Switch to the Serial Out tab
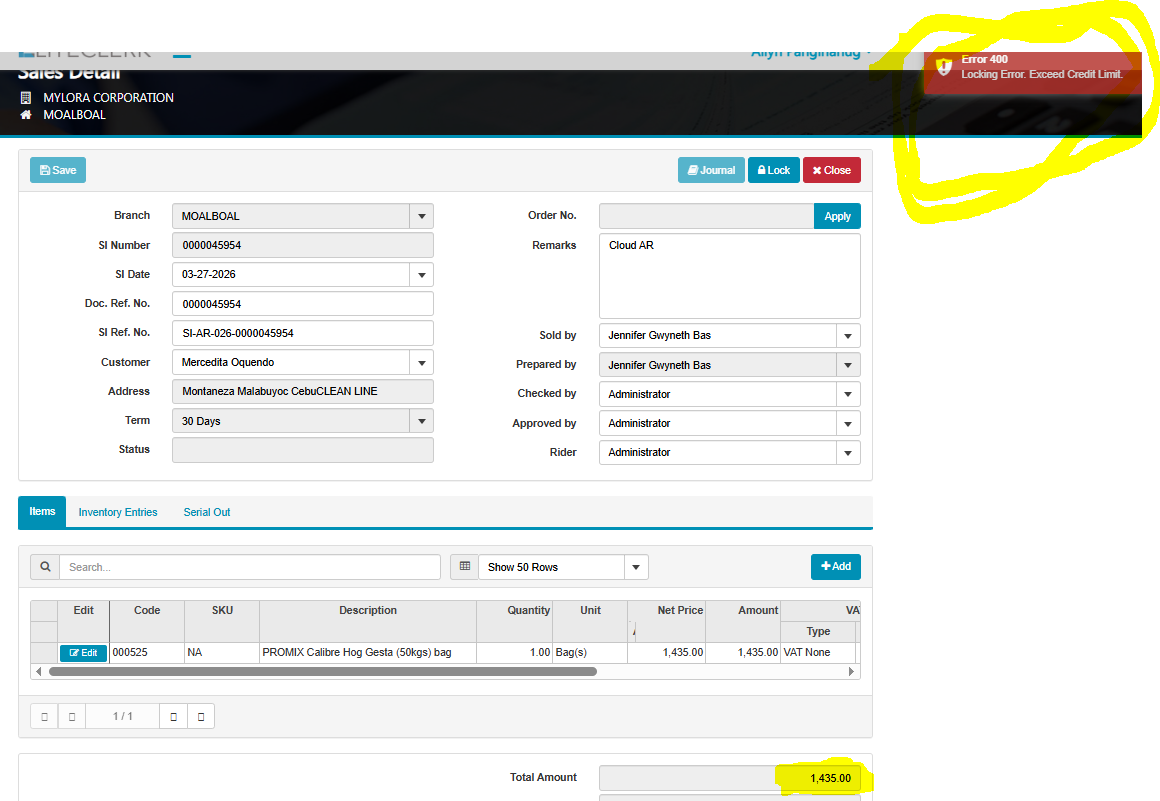 tap(207, 512)
